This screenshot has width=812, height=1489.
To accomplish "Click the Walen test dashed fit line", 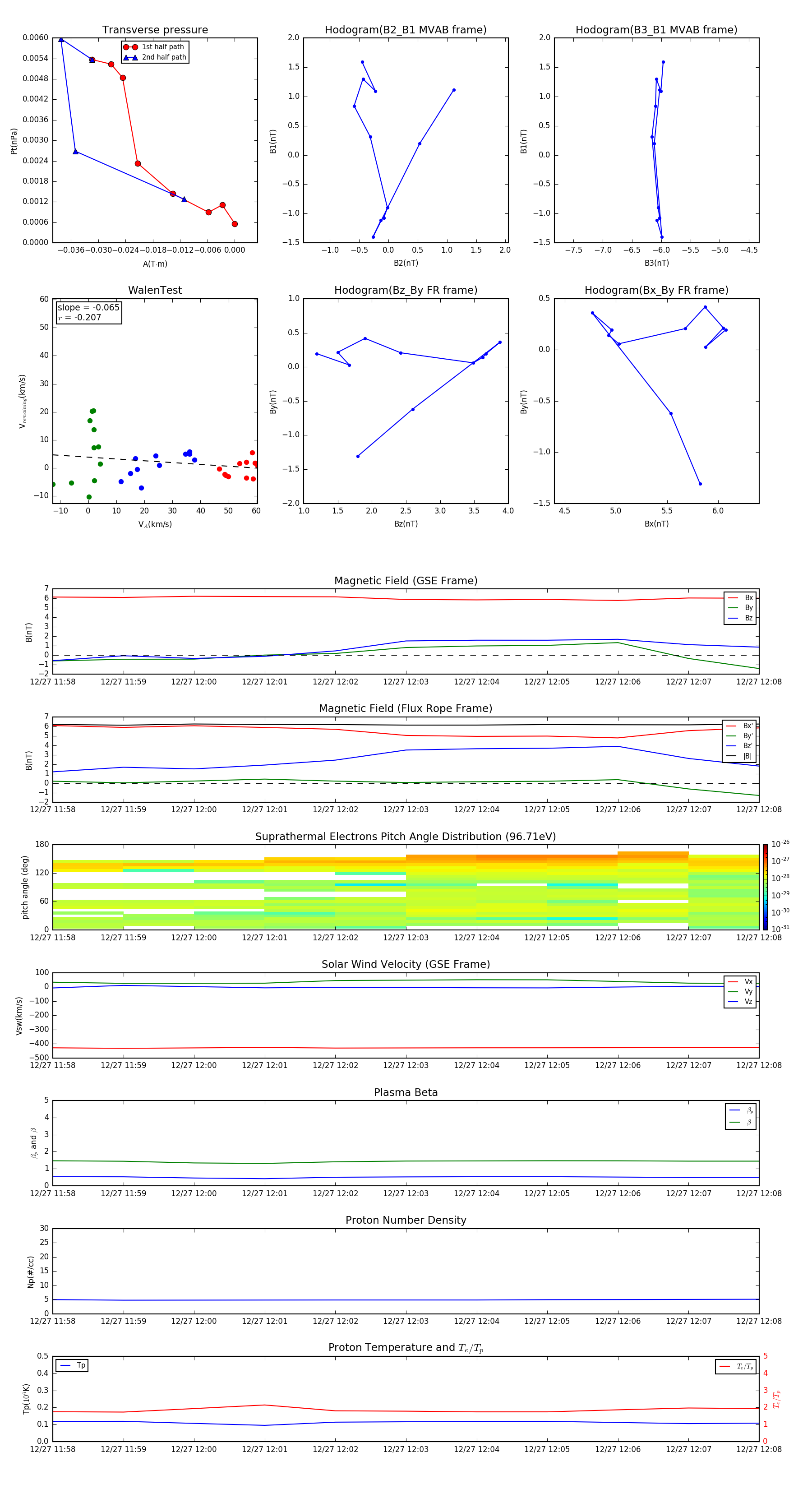I will [x=155, y=461].
